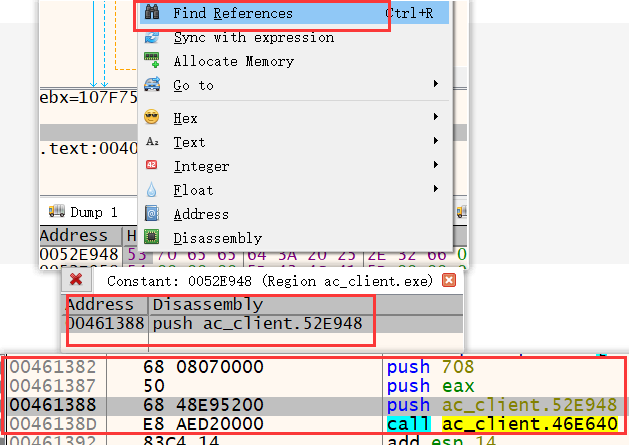Click the Sync with expression icon
The width and height of the screenshot is (629, 445).
coord(152,38)
